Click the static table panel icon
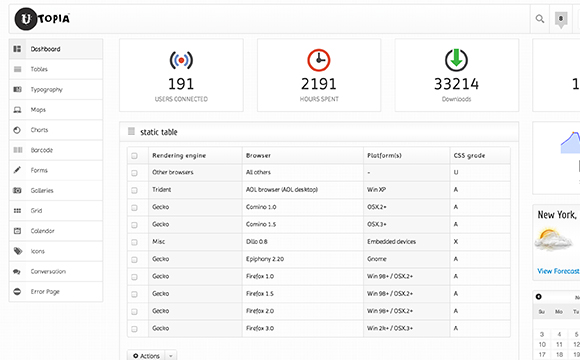 (x=131, y=131)
